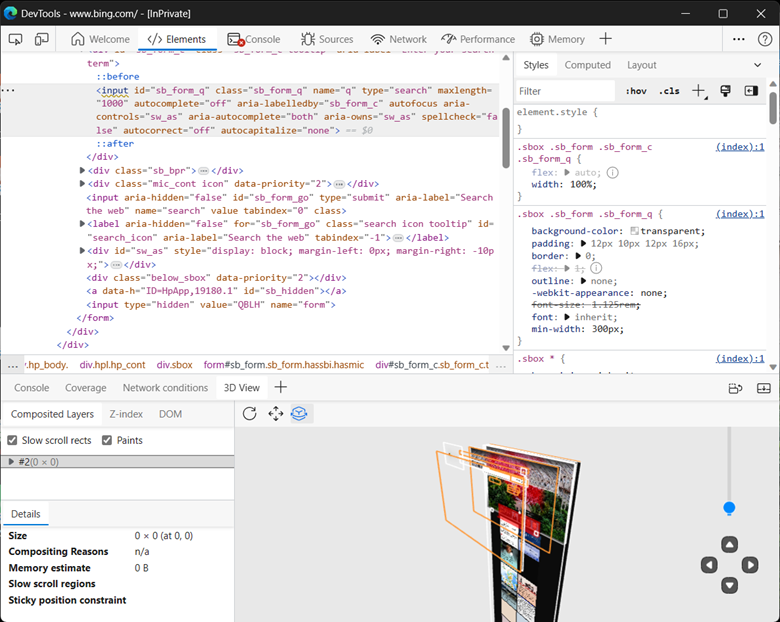
Task: Click the info icon next to flex: auto
Action: click(613, 173)
